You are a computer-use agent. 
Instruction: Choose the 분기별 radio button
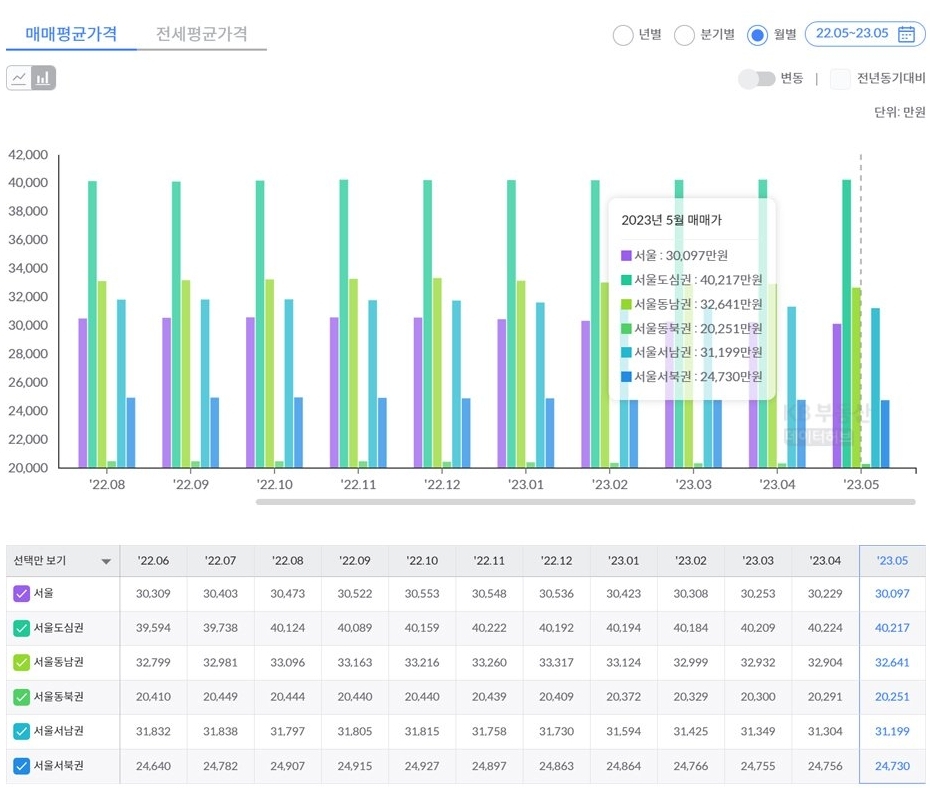[x=684, y=35]
